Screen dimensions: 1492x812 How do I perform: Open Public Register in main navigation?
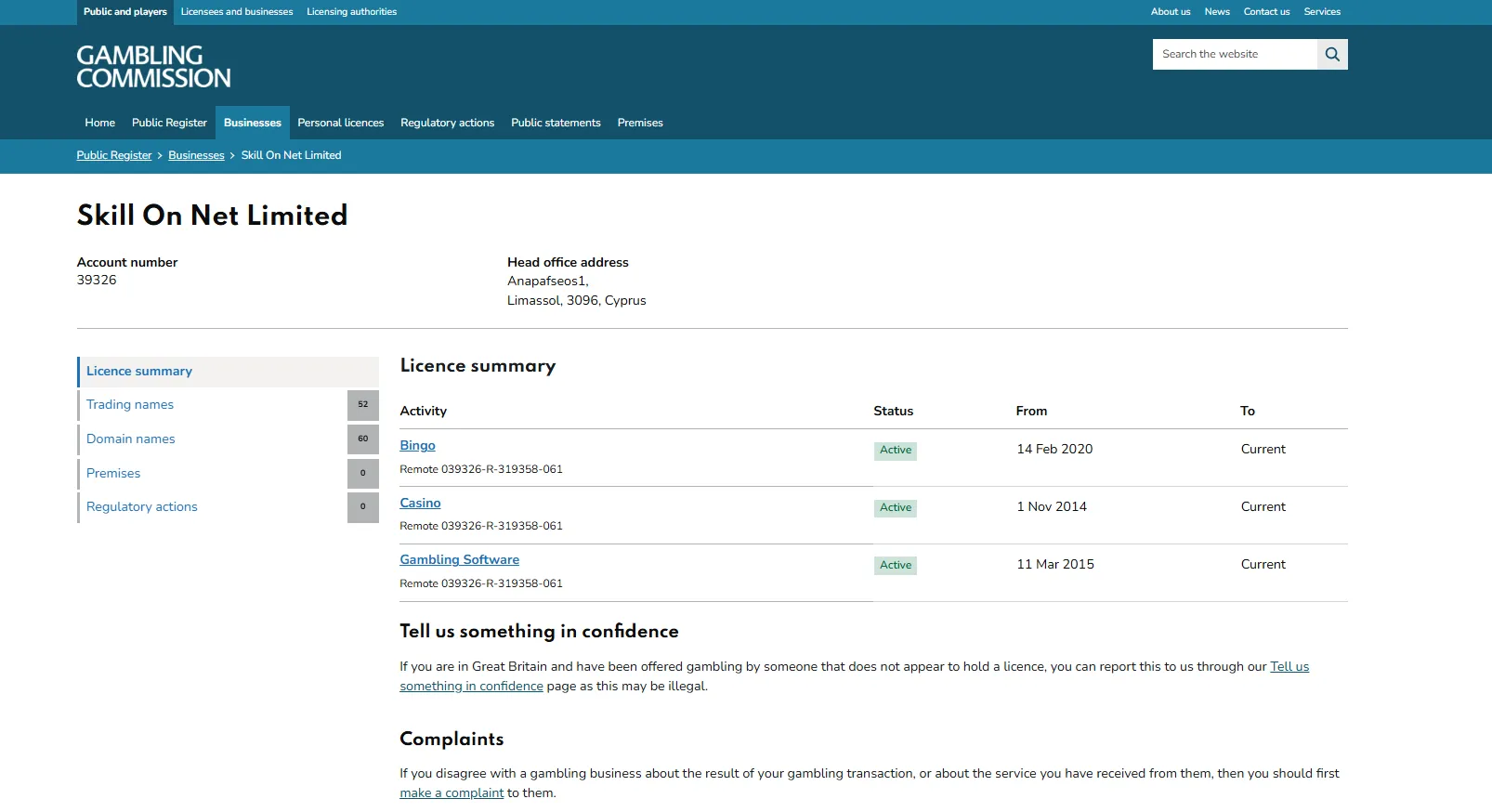click(169, 123)
